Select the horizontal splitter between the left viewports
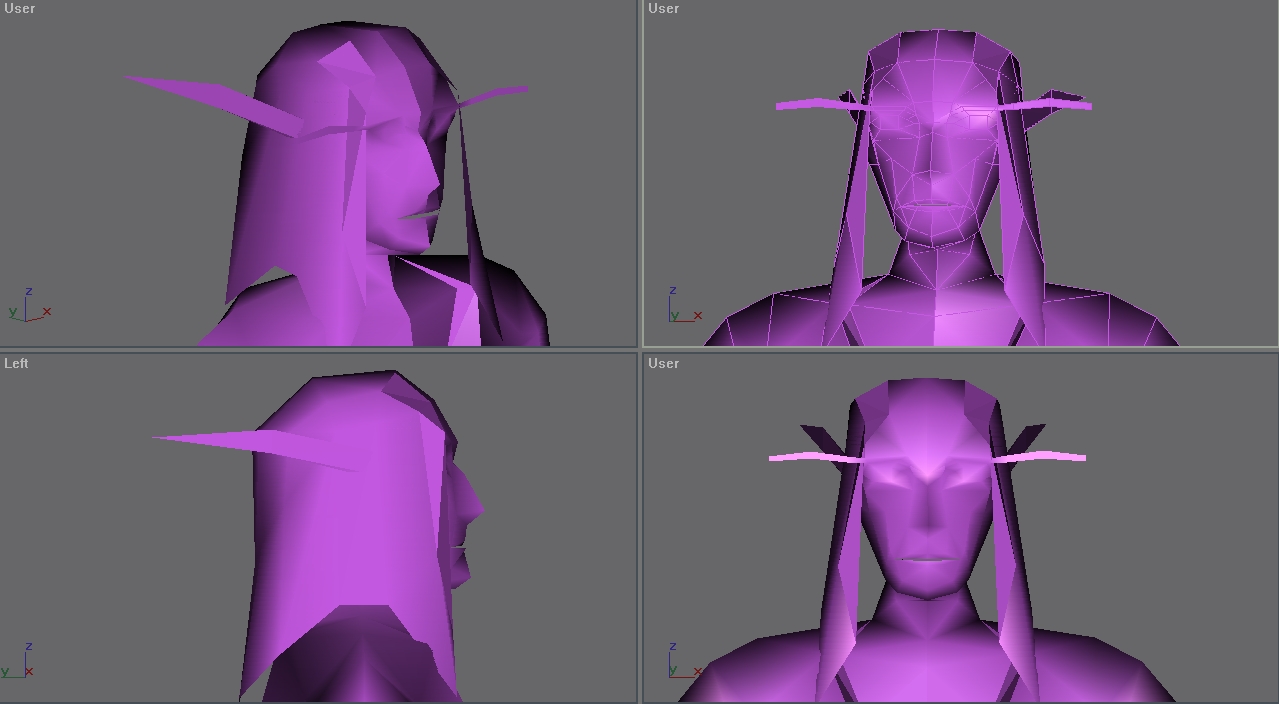1279x704 pixels. tap(318, 349)
